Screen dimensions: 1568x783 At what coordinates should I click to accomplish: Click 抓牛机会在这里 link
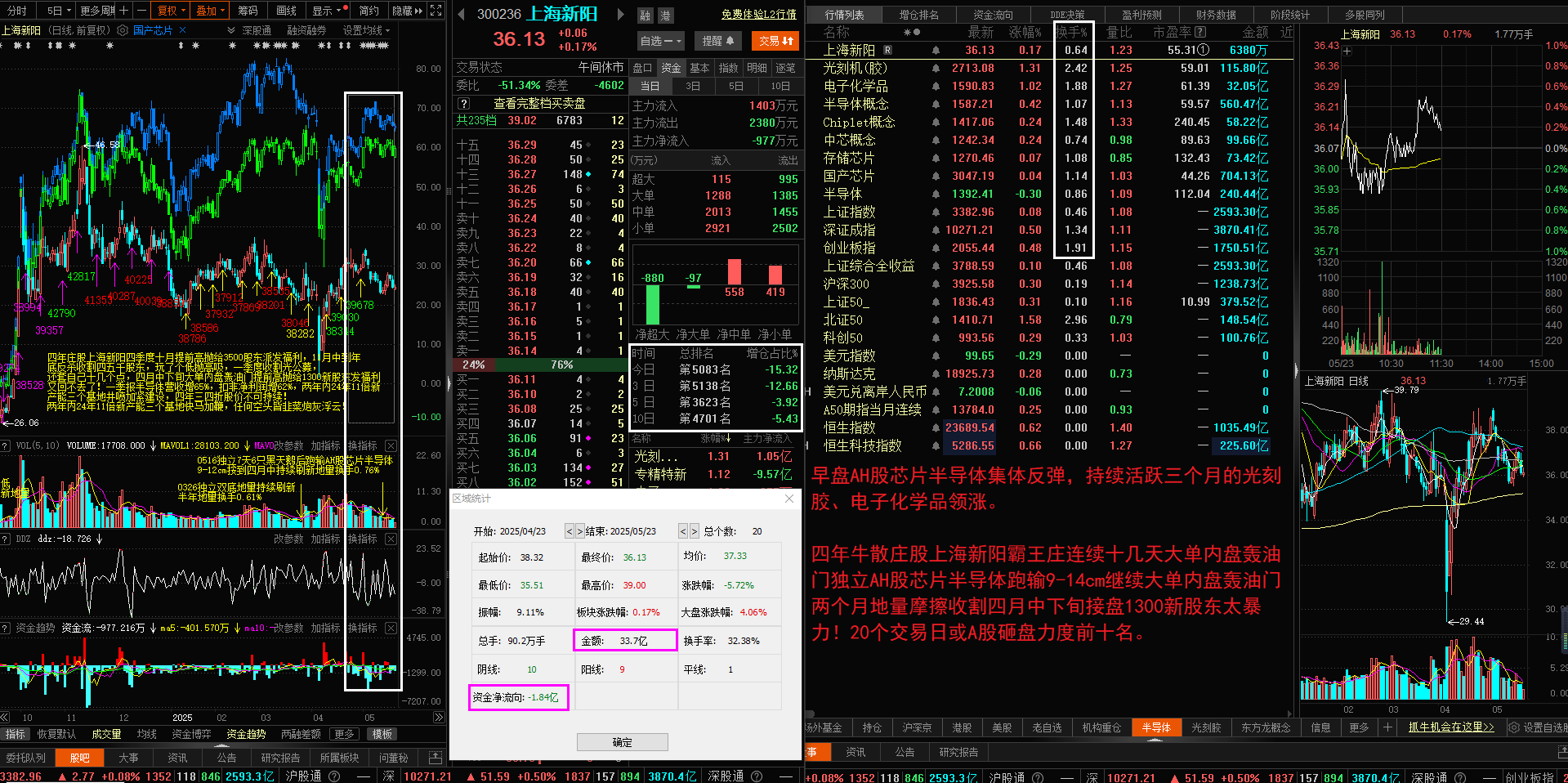[1450, 727]
